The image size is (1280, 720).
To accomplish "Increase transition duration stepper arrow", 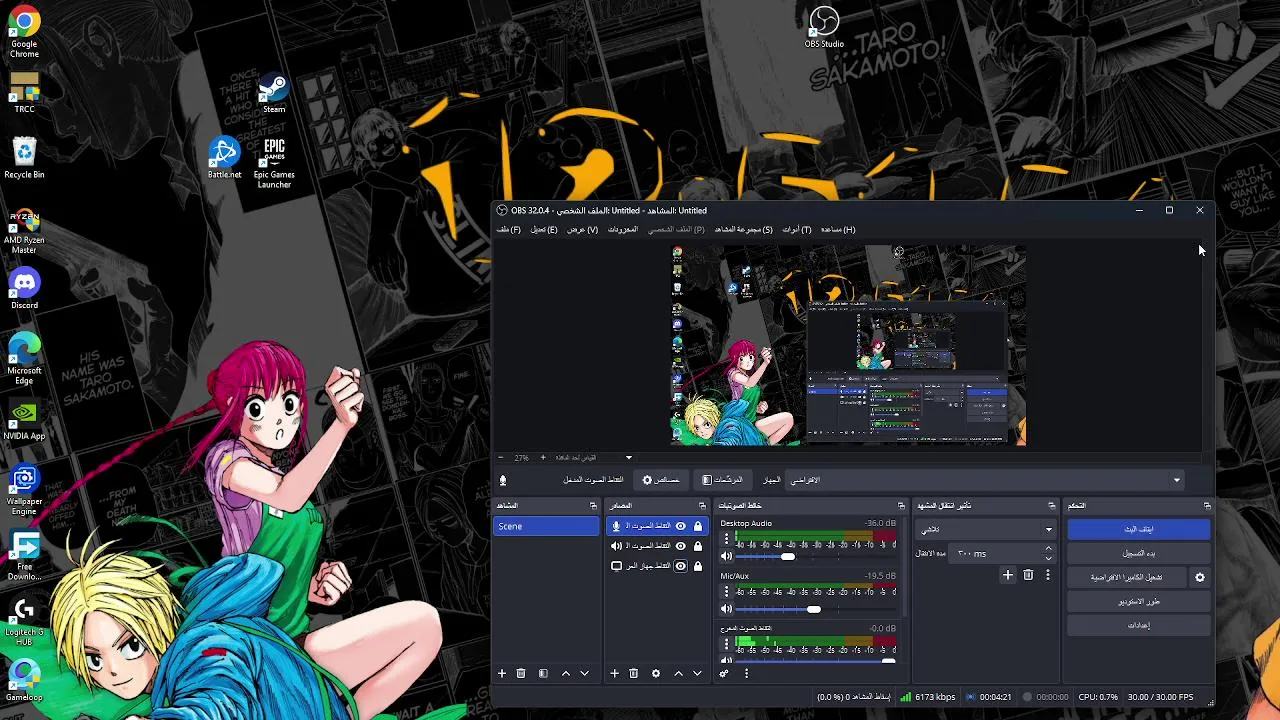I will pos(1048,549).
